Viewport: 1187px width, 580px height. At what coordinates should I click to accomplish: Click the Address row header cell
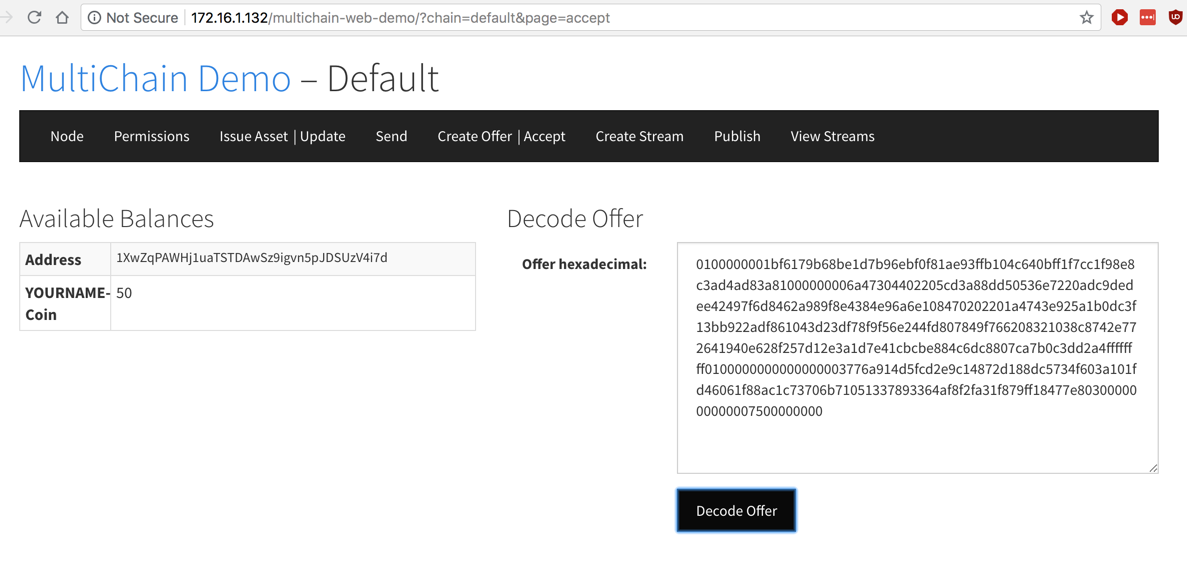pos(65,259)
